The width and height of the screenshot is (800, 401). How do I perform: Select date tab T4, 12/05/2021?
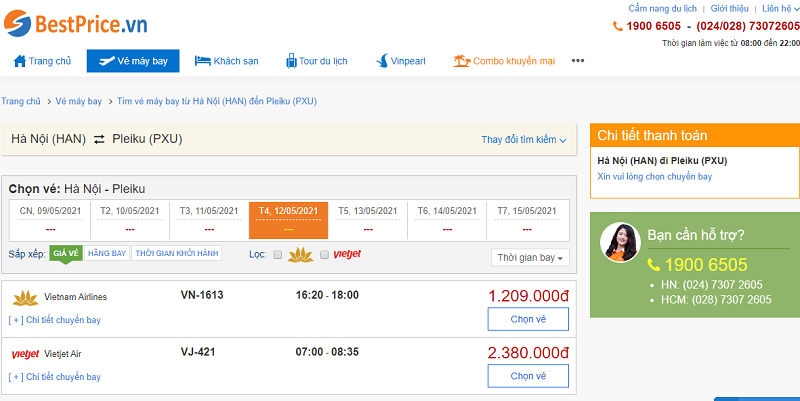click(288, 220)
